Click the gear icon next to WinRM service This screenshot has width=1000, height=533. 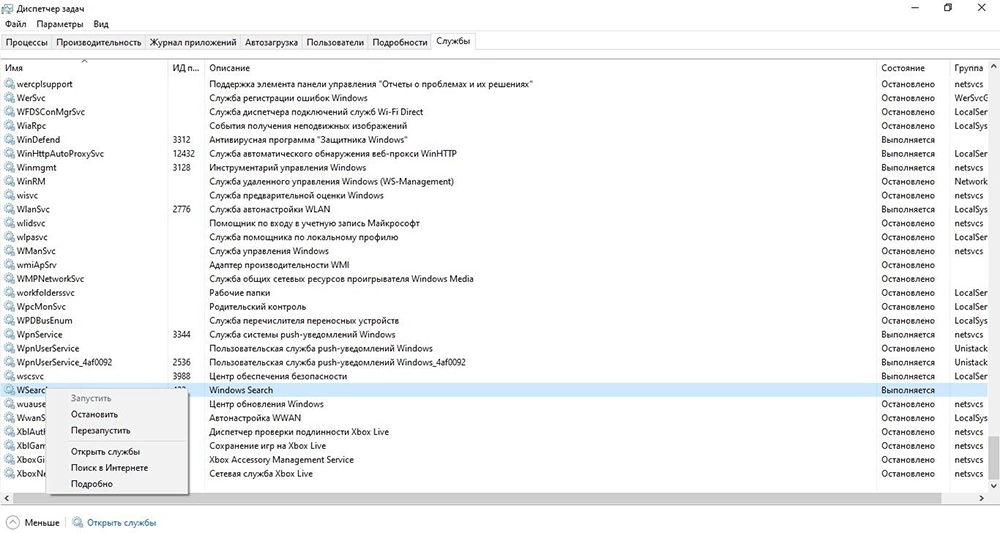click(x=10, y=182)
